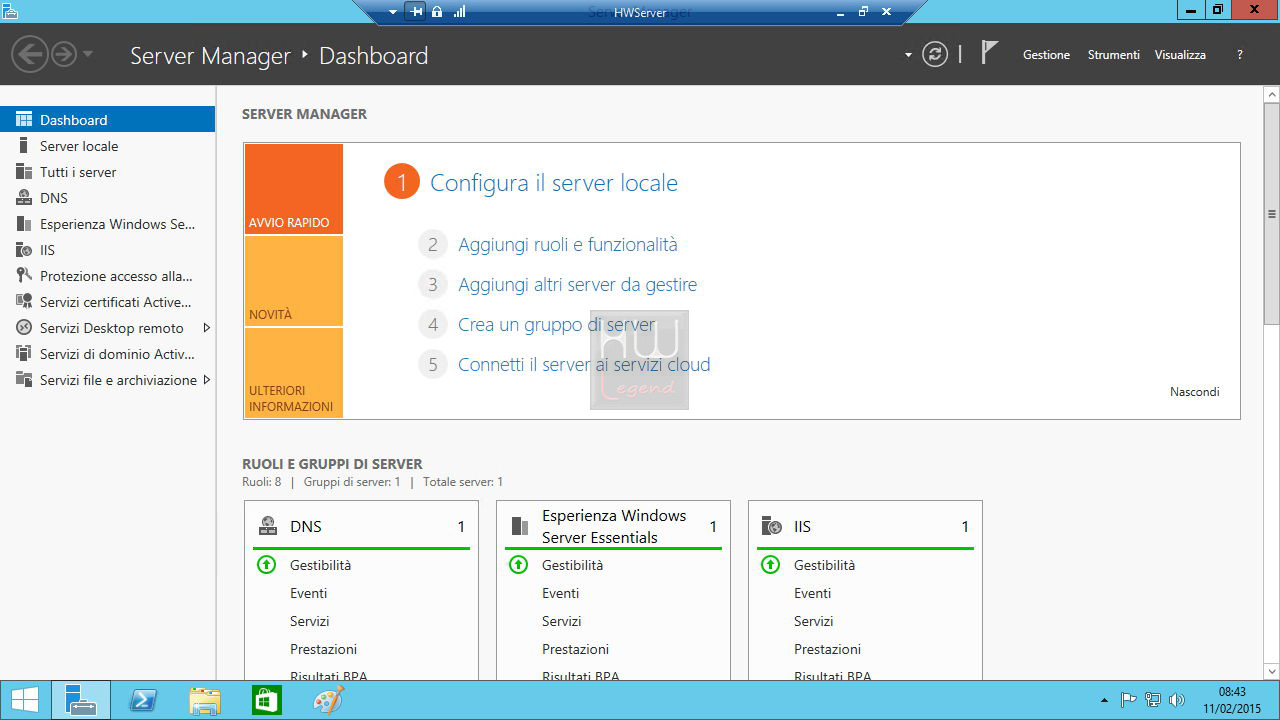
Task: Open Servizi di dominio Active Directory
Action: tap(107, 354)
